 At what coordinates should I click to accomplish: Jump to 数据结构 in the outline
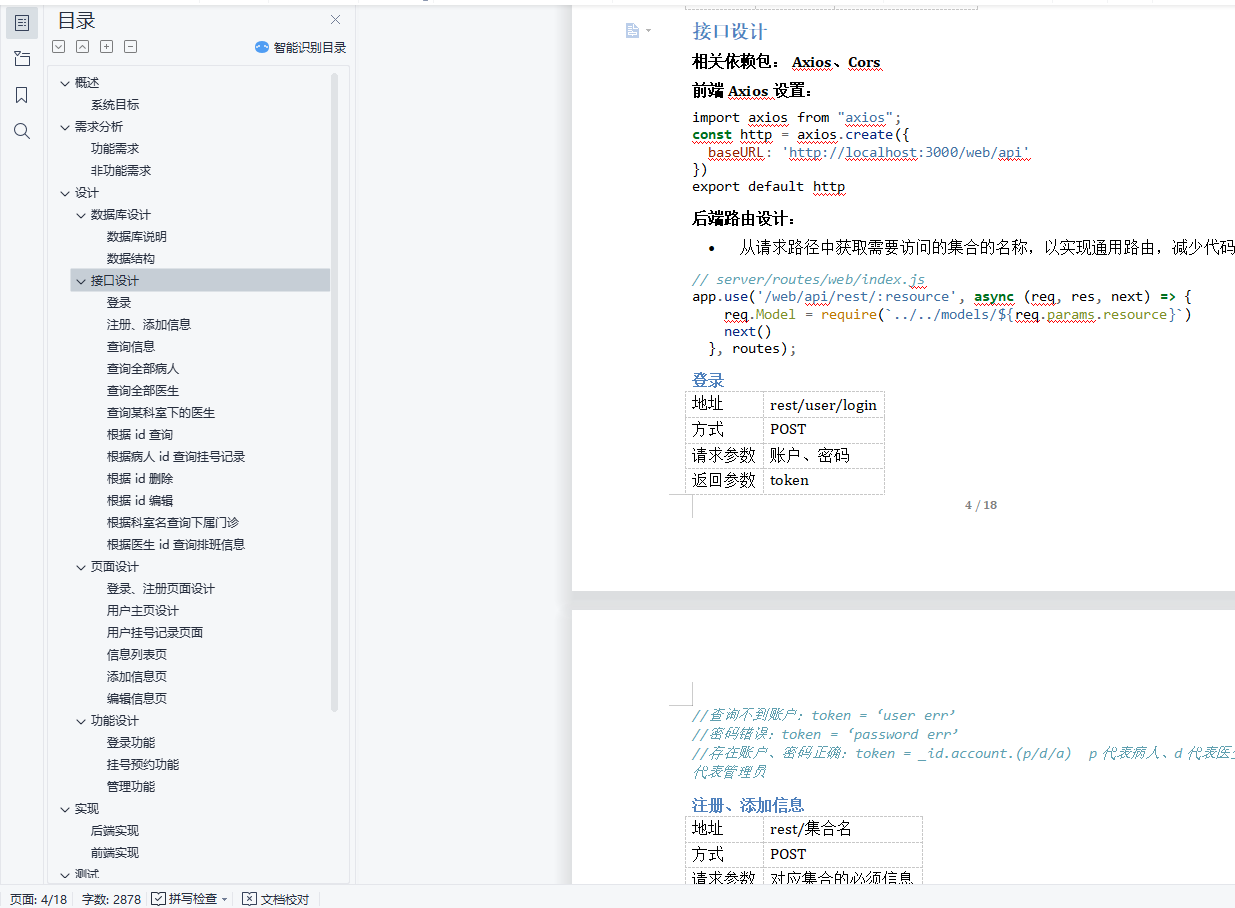click(131, 259)
